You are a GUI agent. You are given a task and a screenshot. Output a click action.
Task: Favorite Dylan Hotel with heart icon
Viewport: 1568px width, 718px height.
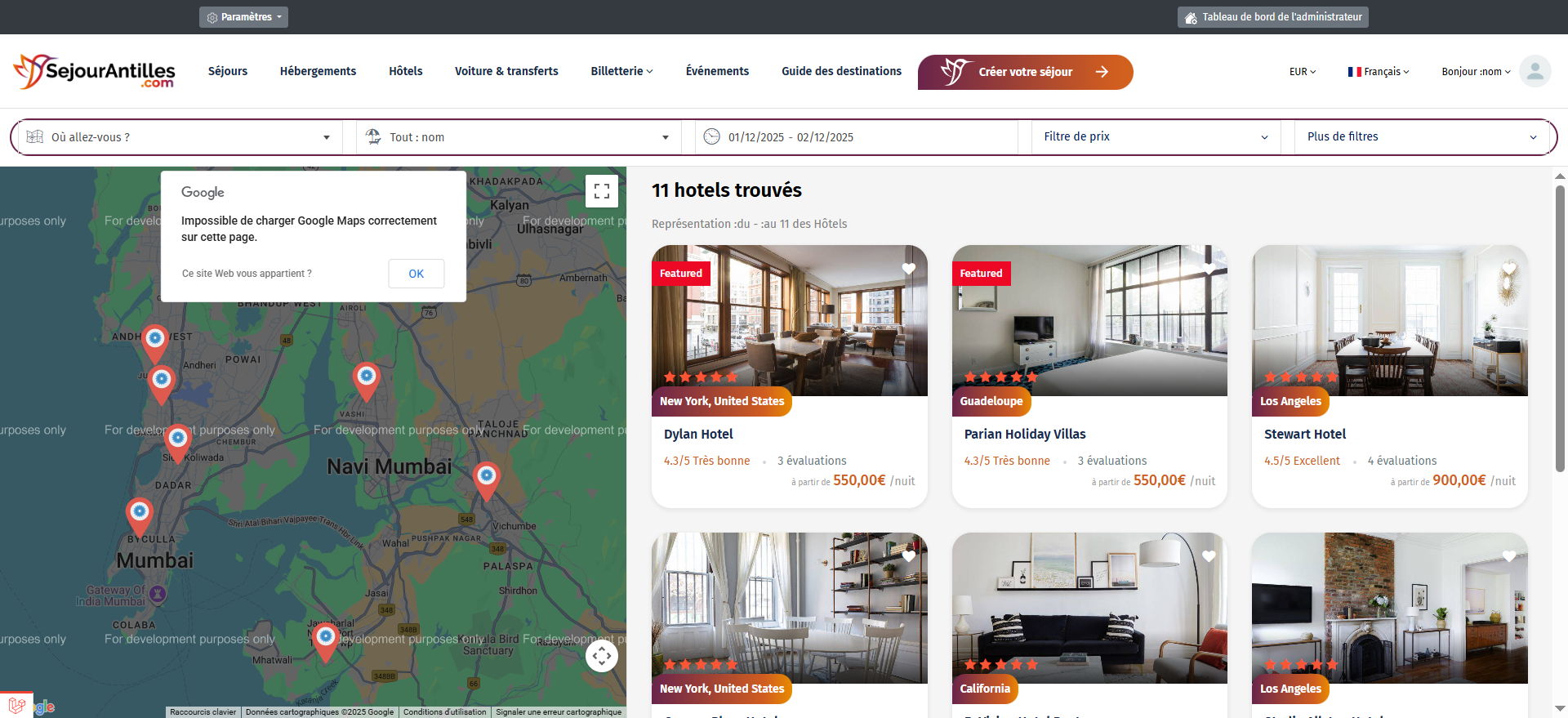click(908, 269)
